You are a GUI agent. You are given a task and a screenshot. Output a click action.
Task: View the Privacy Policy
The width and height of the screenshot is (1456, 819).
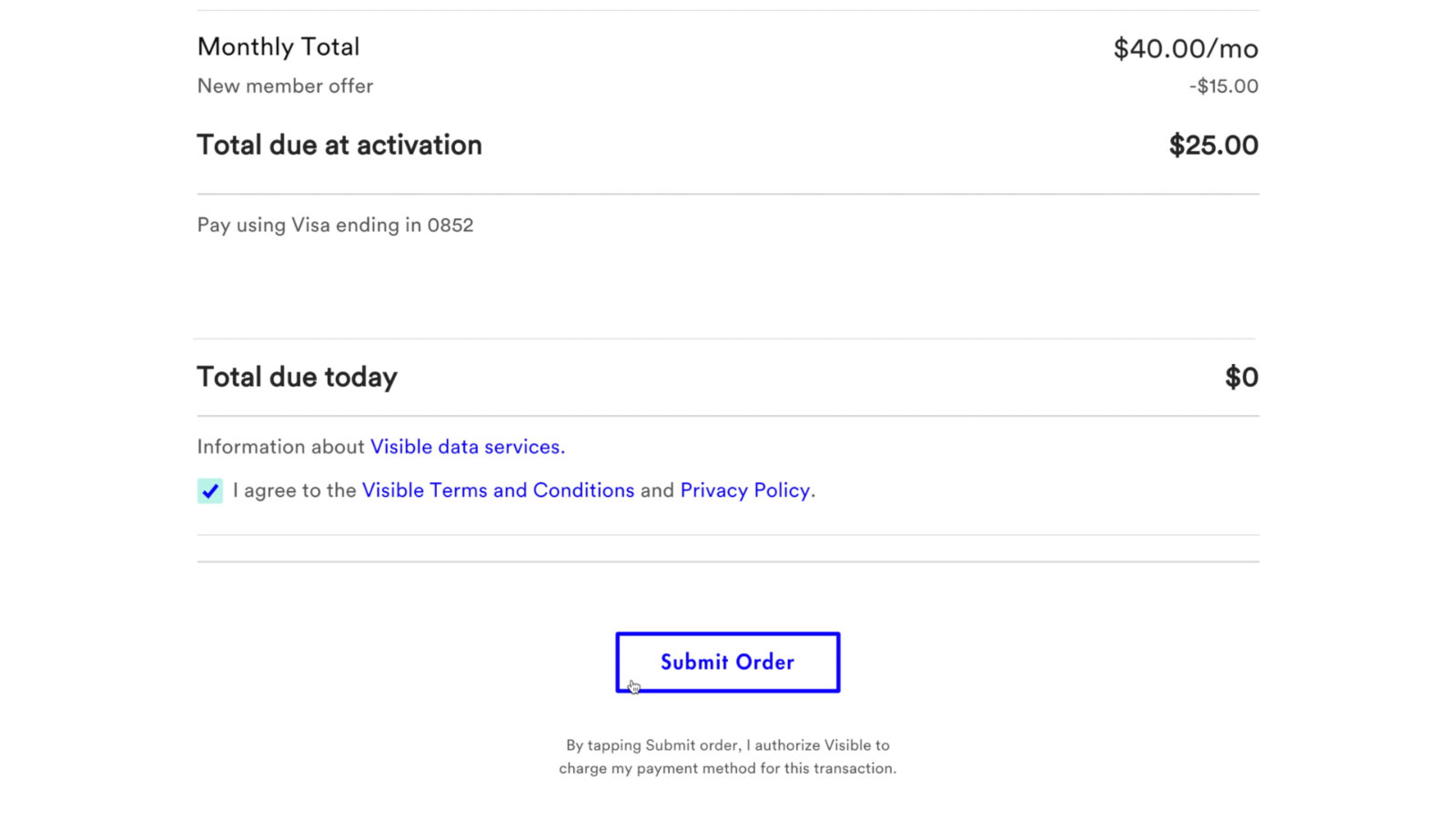tap(745, 490)
